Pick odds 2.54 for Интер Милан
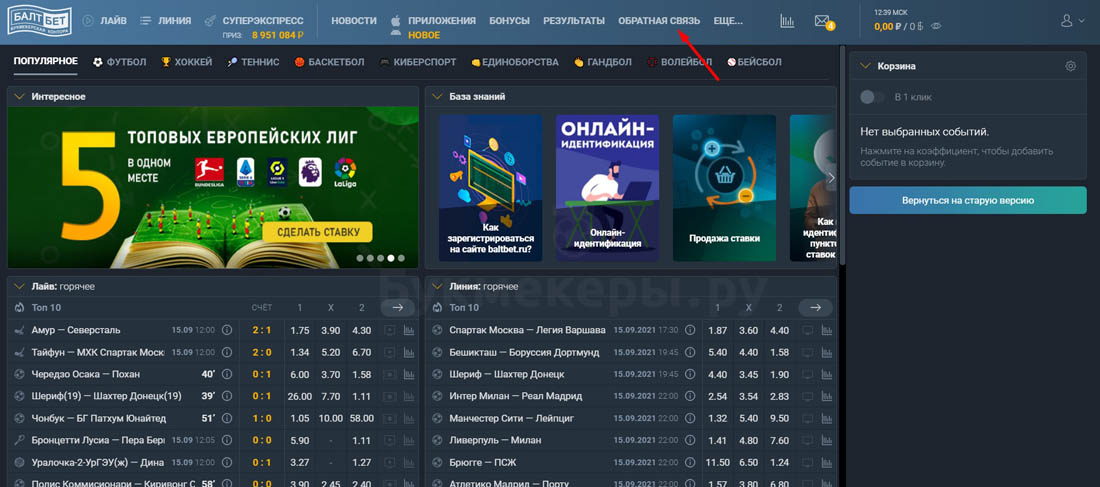The width and height of the screenshot is (1100, 487). coord(718,396)
